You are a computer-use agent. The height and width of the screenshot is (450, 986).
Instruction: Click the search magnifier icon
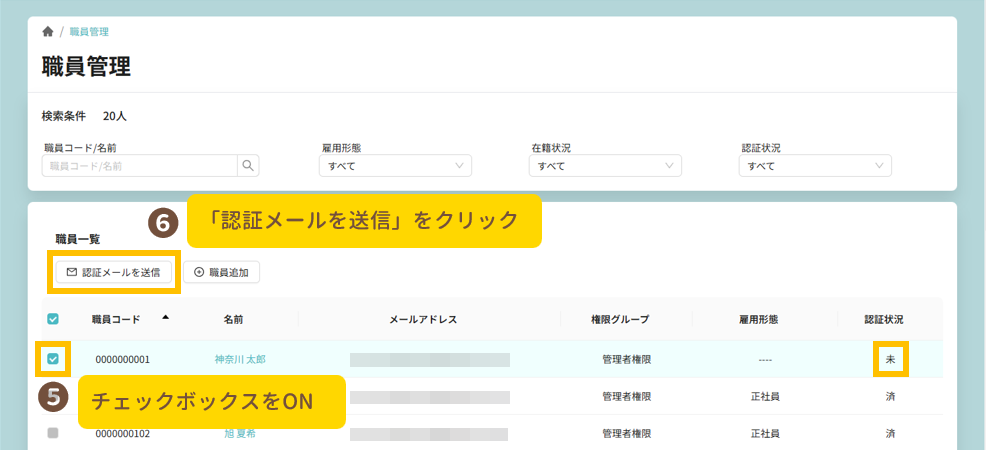coord(248,166)
